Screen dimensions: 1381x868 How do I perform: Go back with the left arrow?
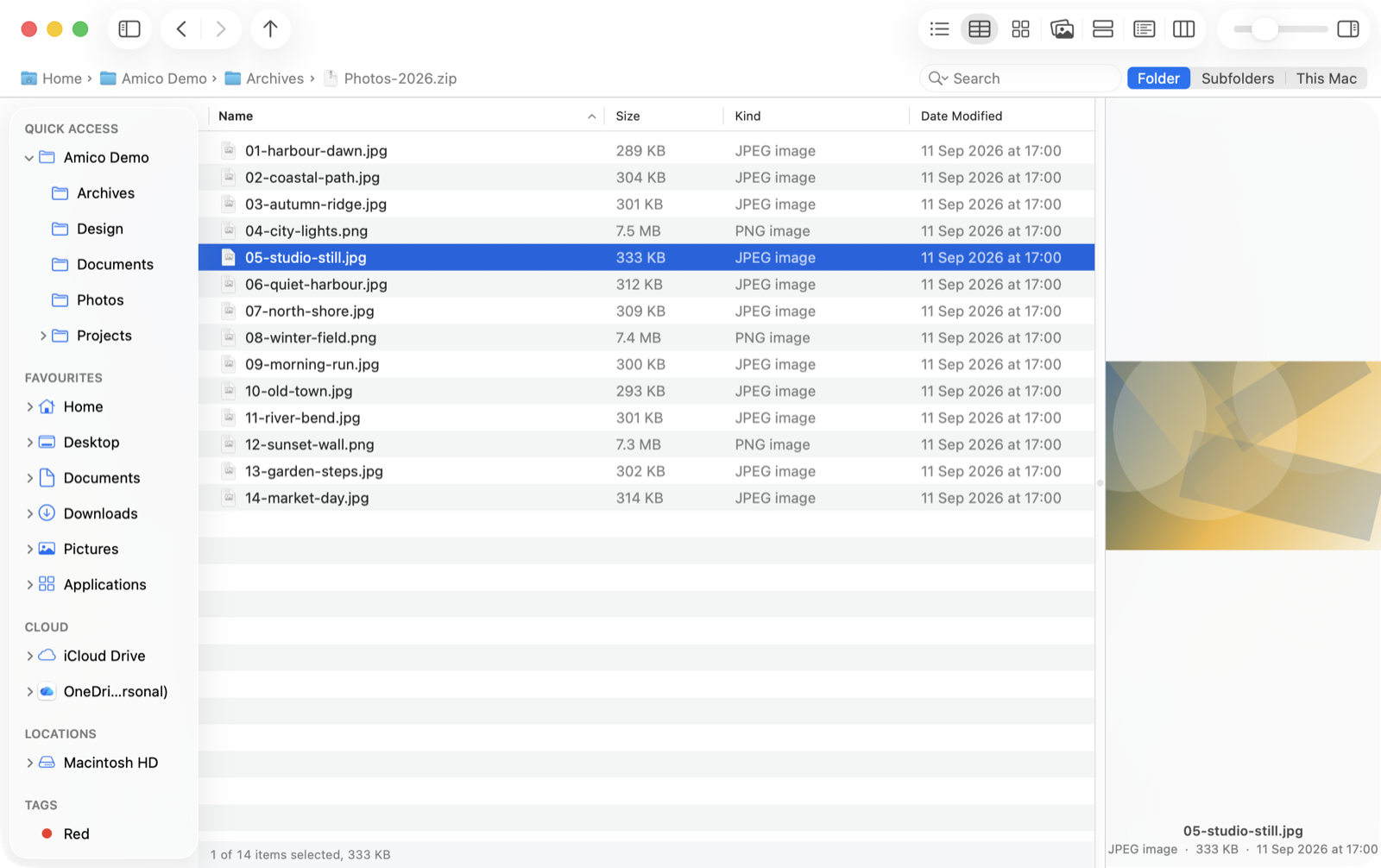pos(181,29)
